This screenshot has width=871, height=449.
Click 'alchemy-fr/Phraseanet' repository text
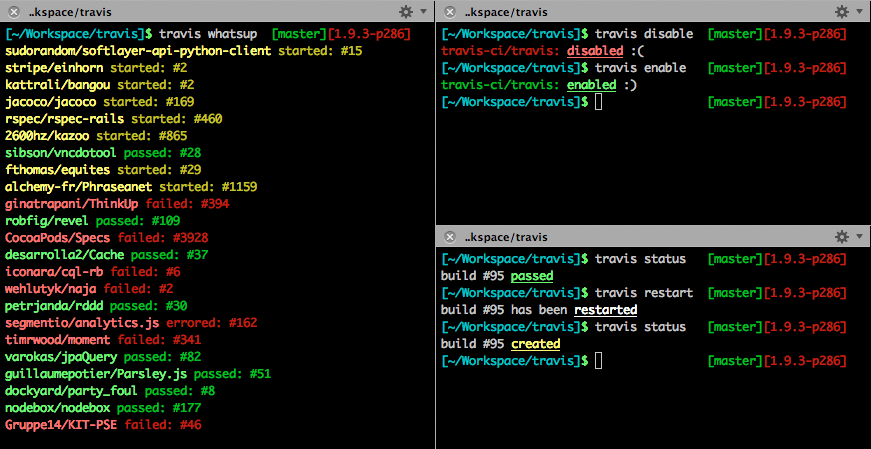78,187
